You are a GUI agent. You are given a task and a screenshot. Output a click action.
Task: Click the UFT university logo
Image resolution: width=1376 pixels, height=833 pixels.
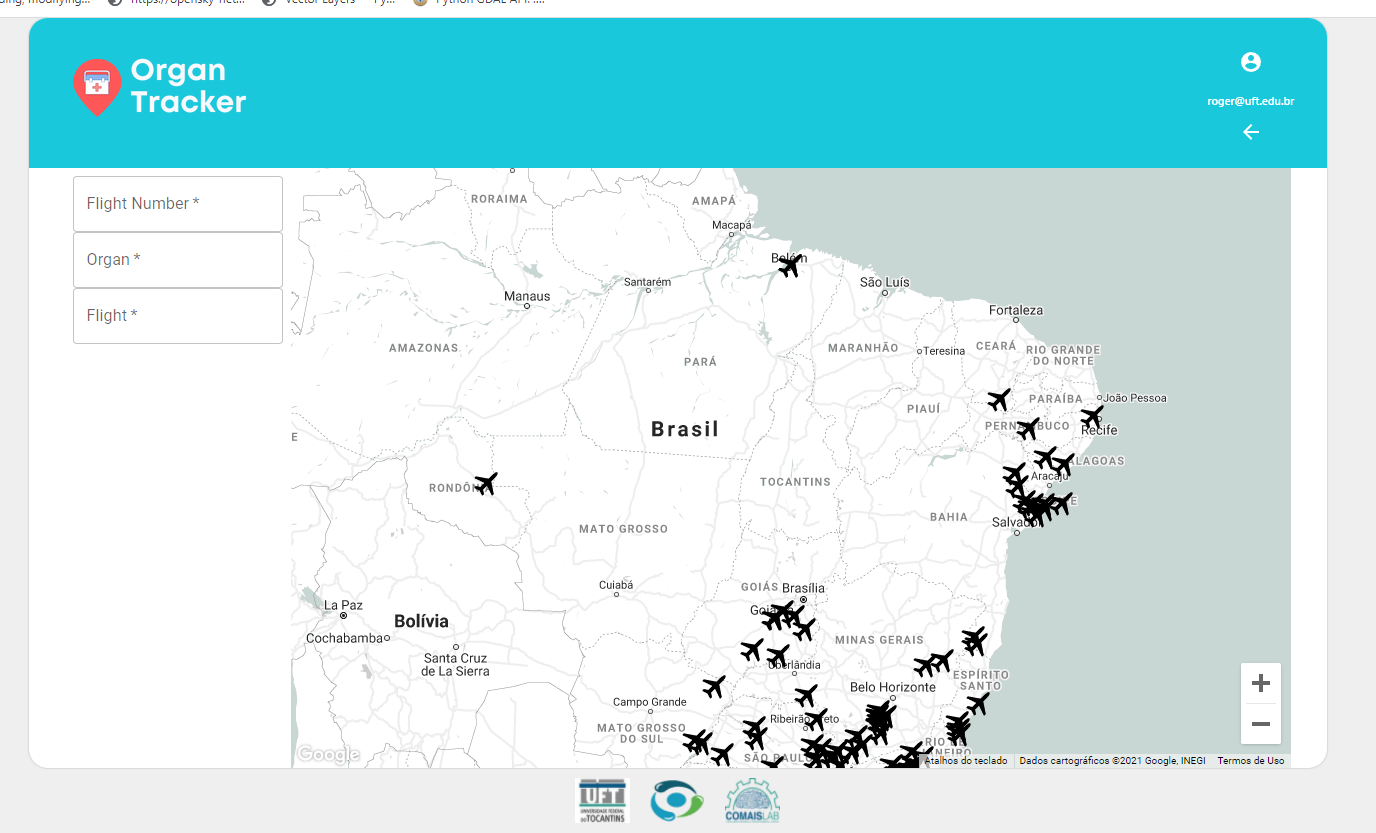tap(603, 801)
